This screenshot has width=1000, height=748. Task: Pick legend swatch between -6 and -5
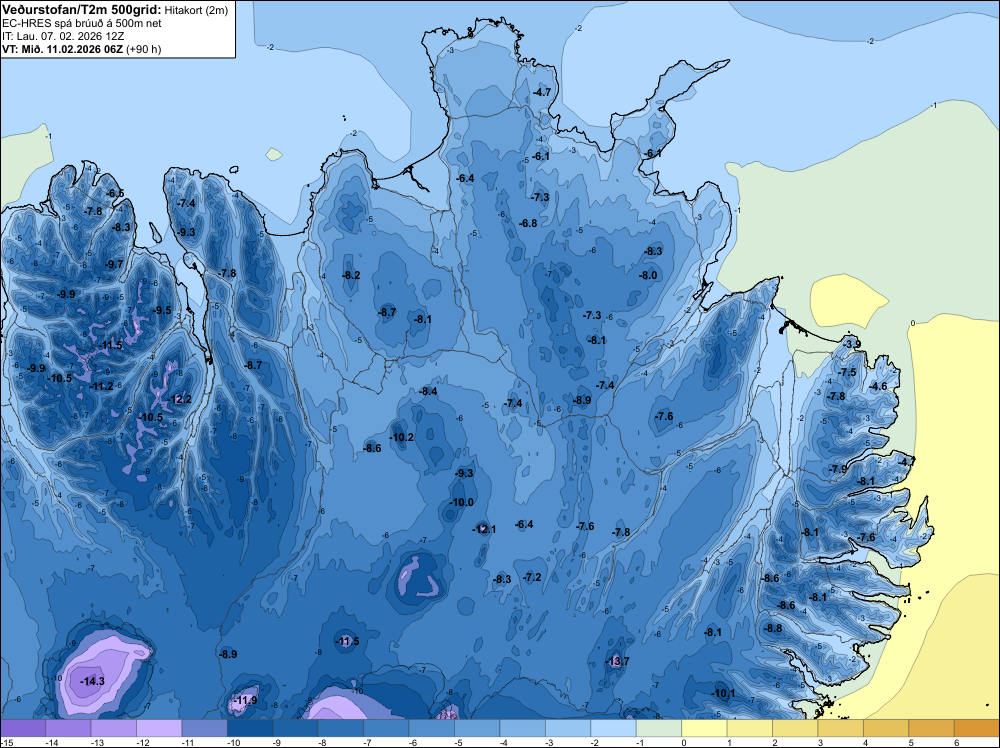432,728
